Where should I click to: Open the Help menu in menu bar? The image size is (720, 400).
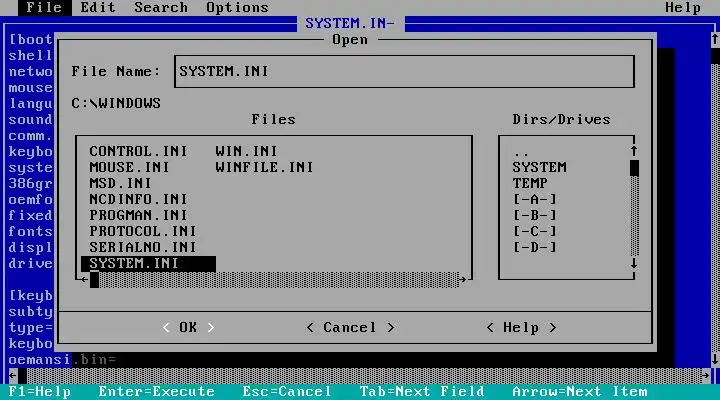(683, 7)
